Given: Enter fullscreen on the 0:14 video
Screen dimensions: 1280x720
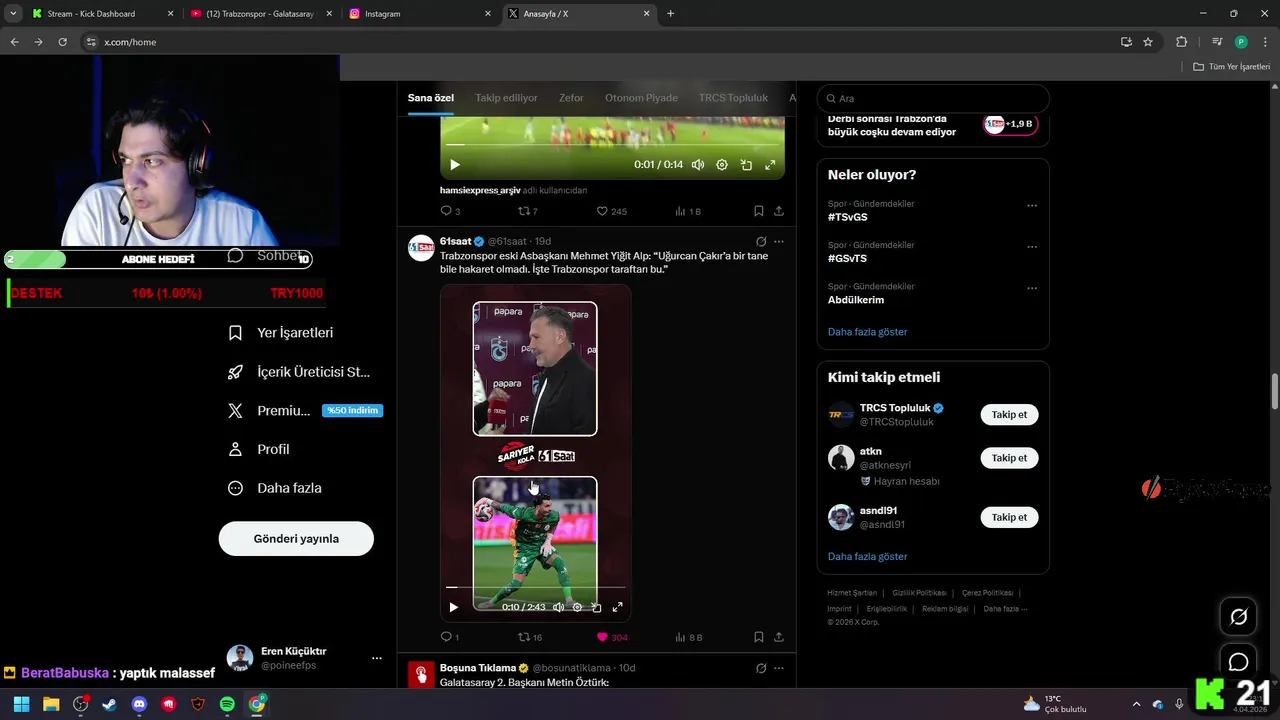Looking at the screenshot, I should coord(770,165).
